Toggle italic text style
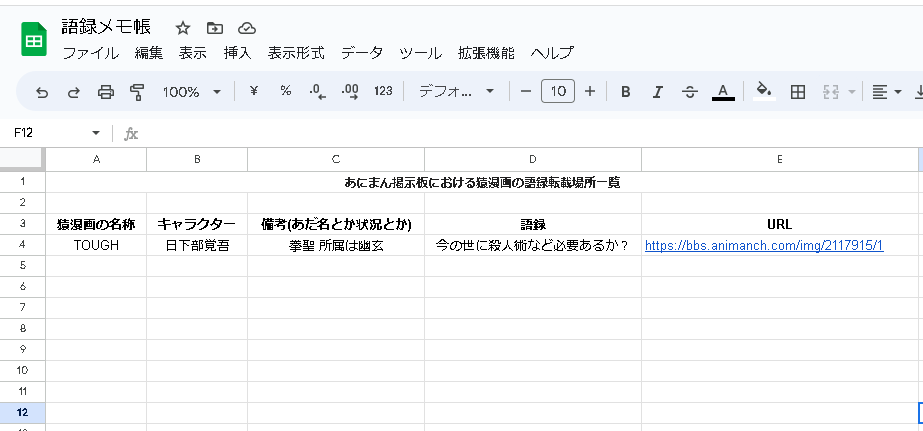This screenshot has width=923, height=431. pos(658,92)
